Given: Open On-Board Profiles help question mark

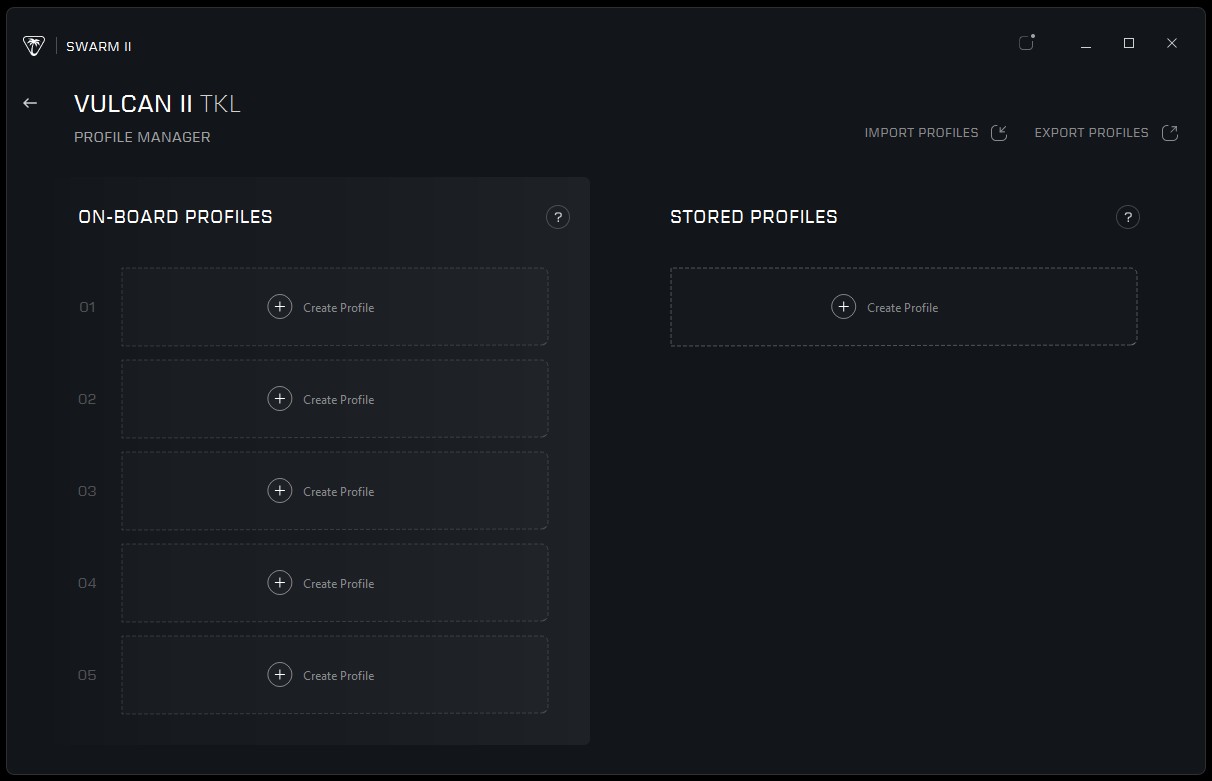Looking at the screenshot, I should click(x=558, y=217).
